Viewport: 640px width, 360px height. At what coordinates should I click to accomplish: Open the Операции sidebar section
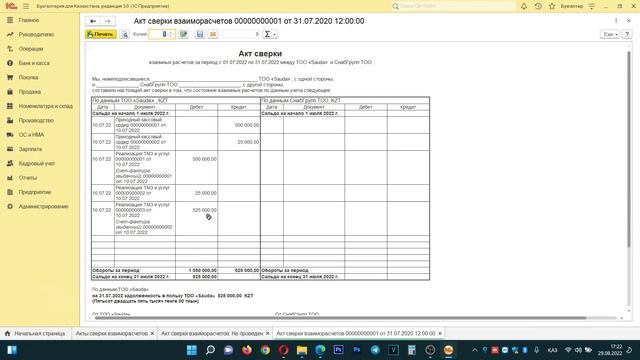pyautogui.click(x=31, y=49)
